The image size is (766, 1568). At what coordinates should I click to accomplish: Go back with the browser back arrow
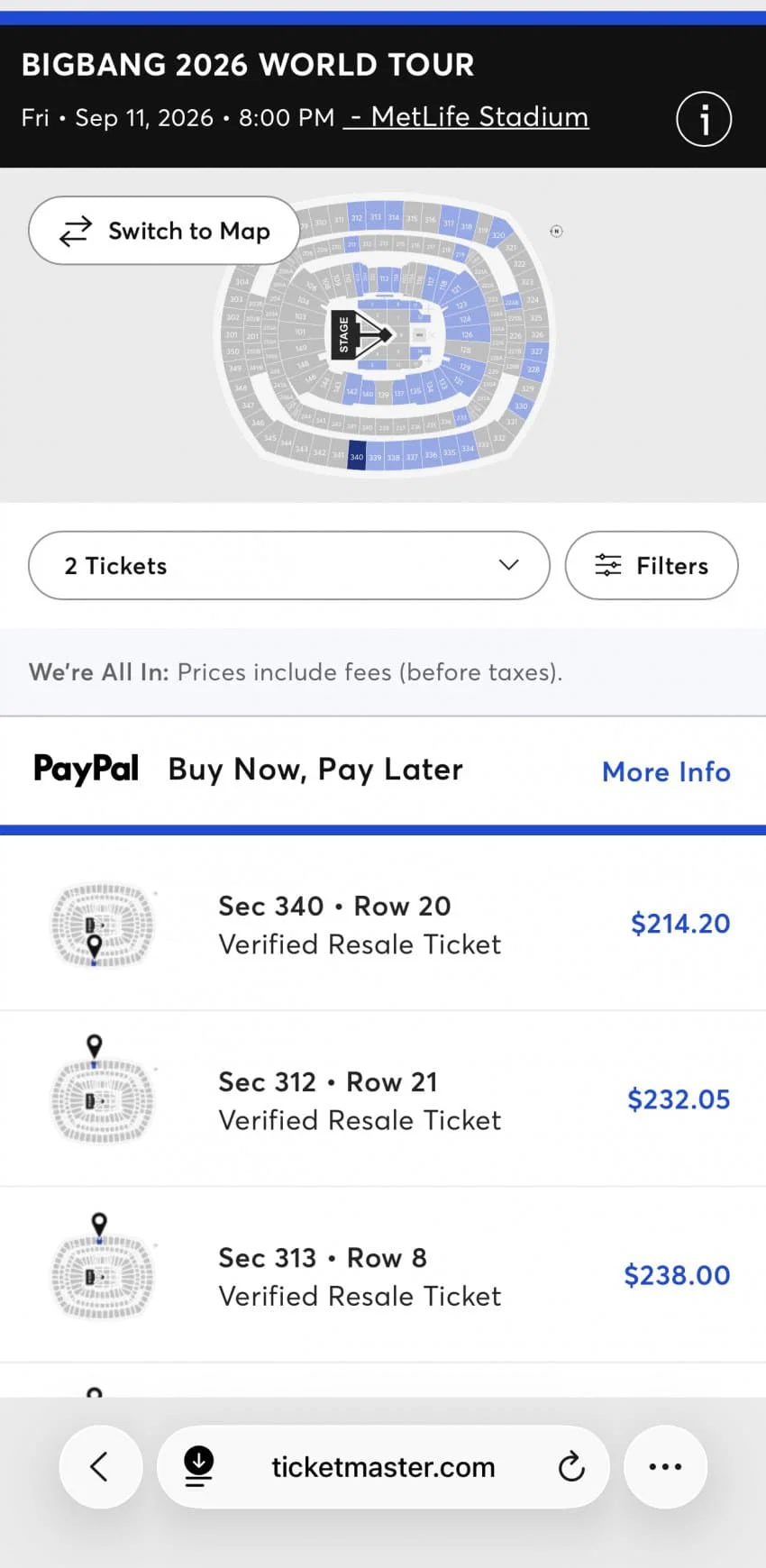tap(100, 1466)
